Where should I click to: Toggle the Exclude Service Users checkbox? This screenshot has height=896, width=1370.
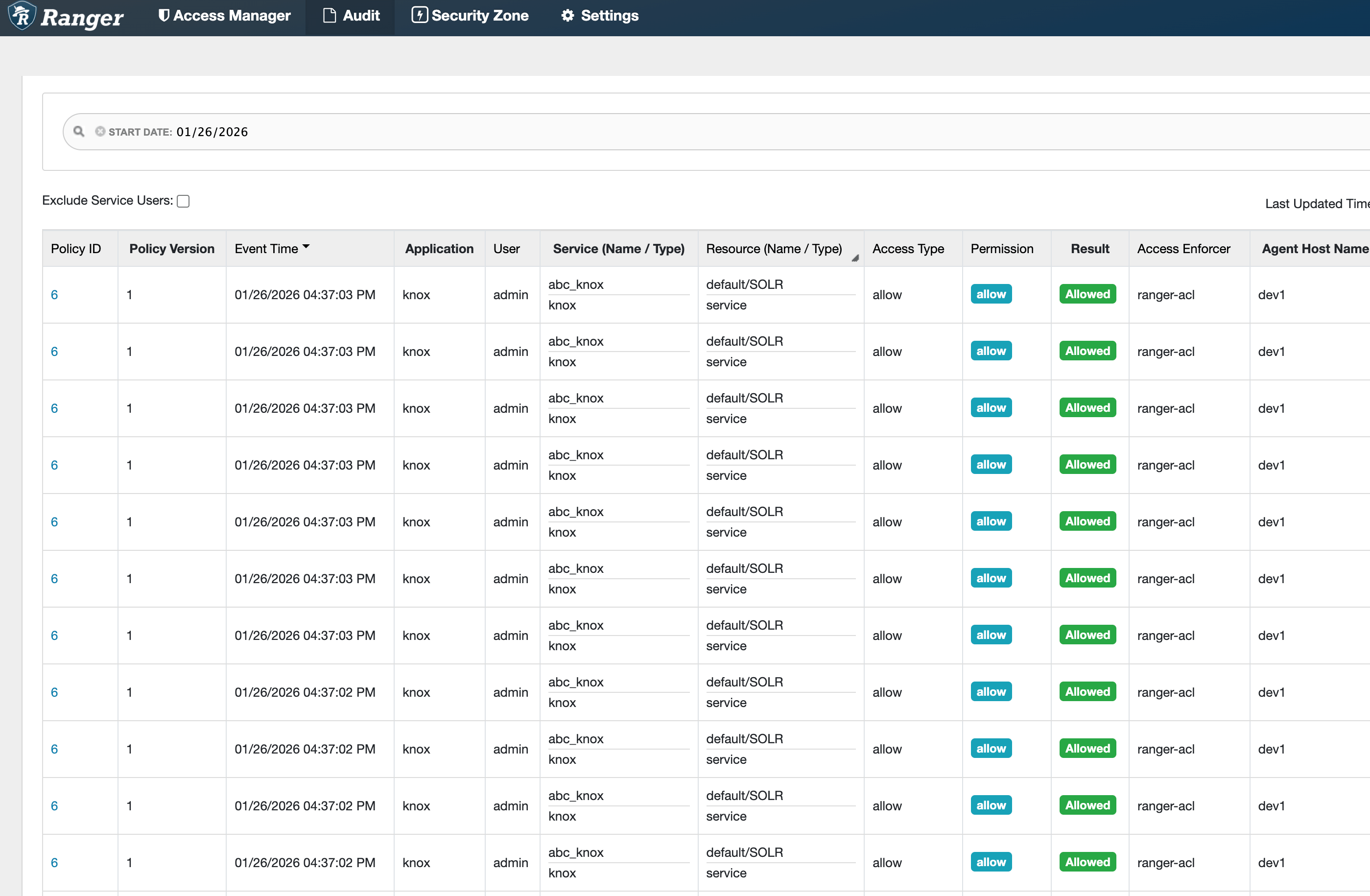(183, 201)
